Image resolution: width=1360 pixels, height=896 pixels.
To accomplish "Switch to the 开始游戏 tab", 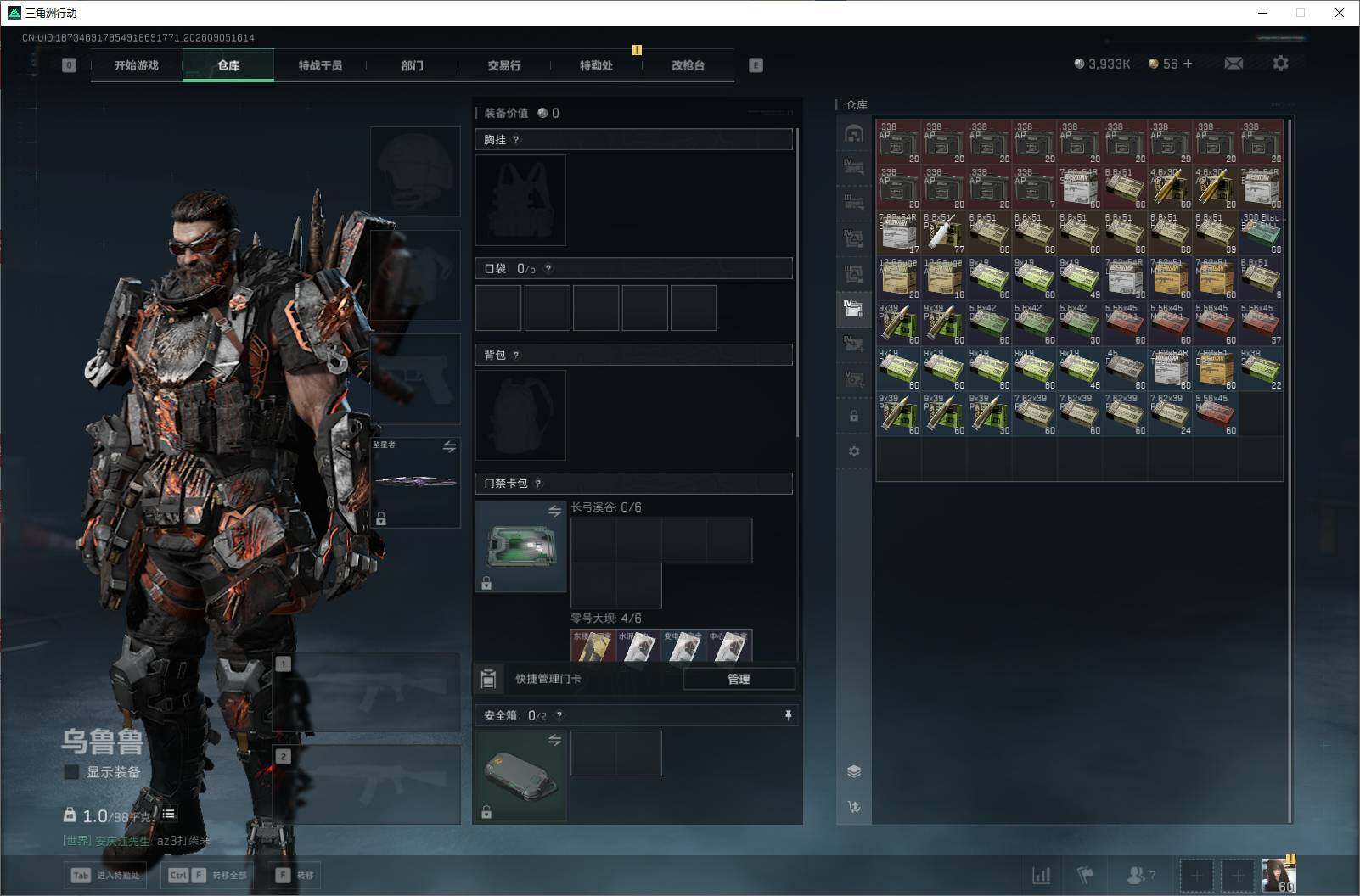I will pos(137,65).
